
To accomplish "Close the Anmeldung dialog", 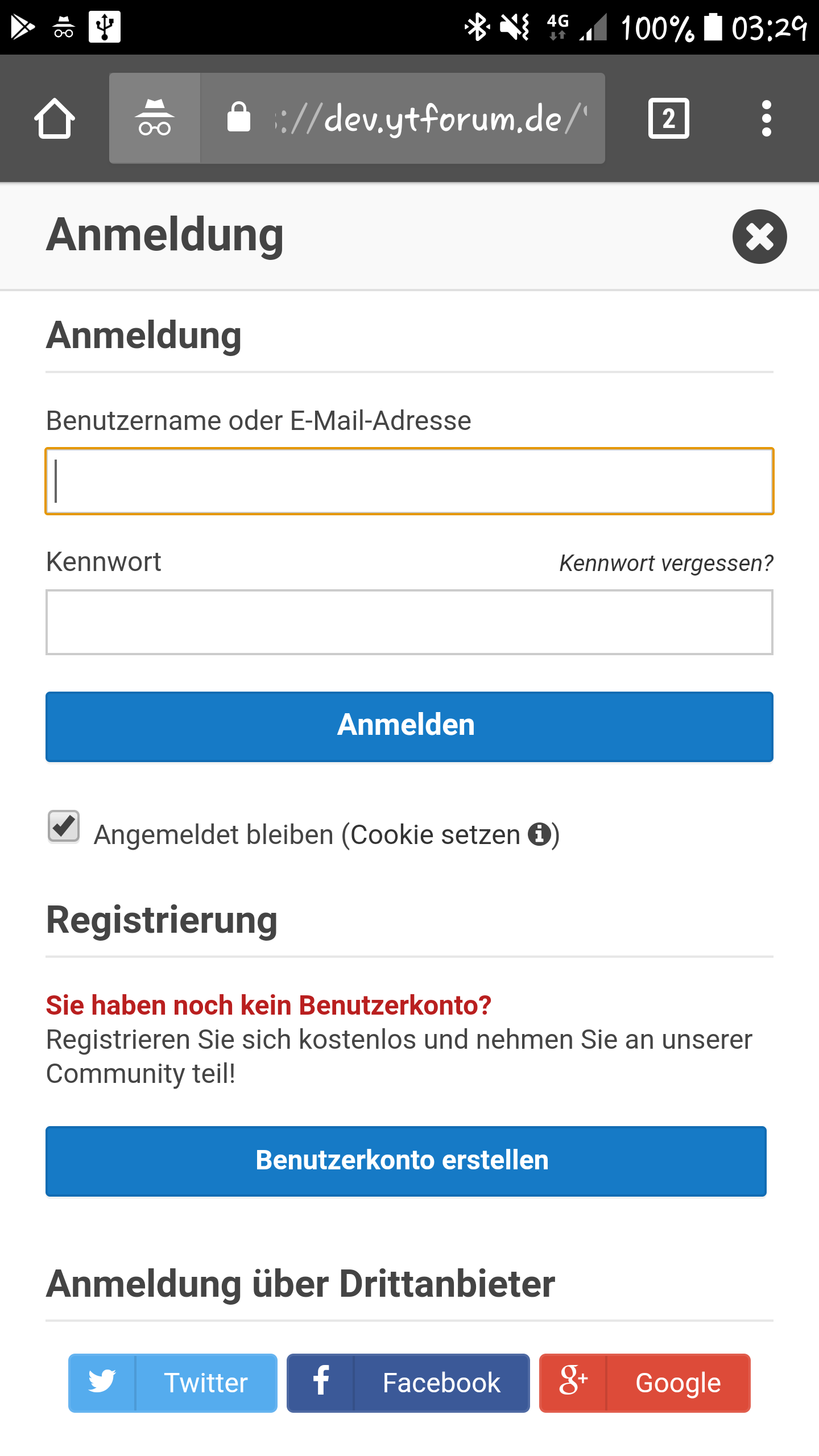I will click(x=759, y=237).
